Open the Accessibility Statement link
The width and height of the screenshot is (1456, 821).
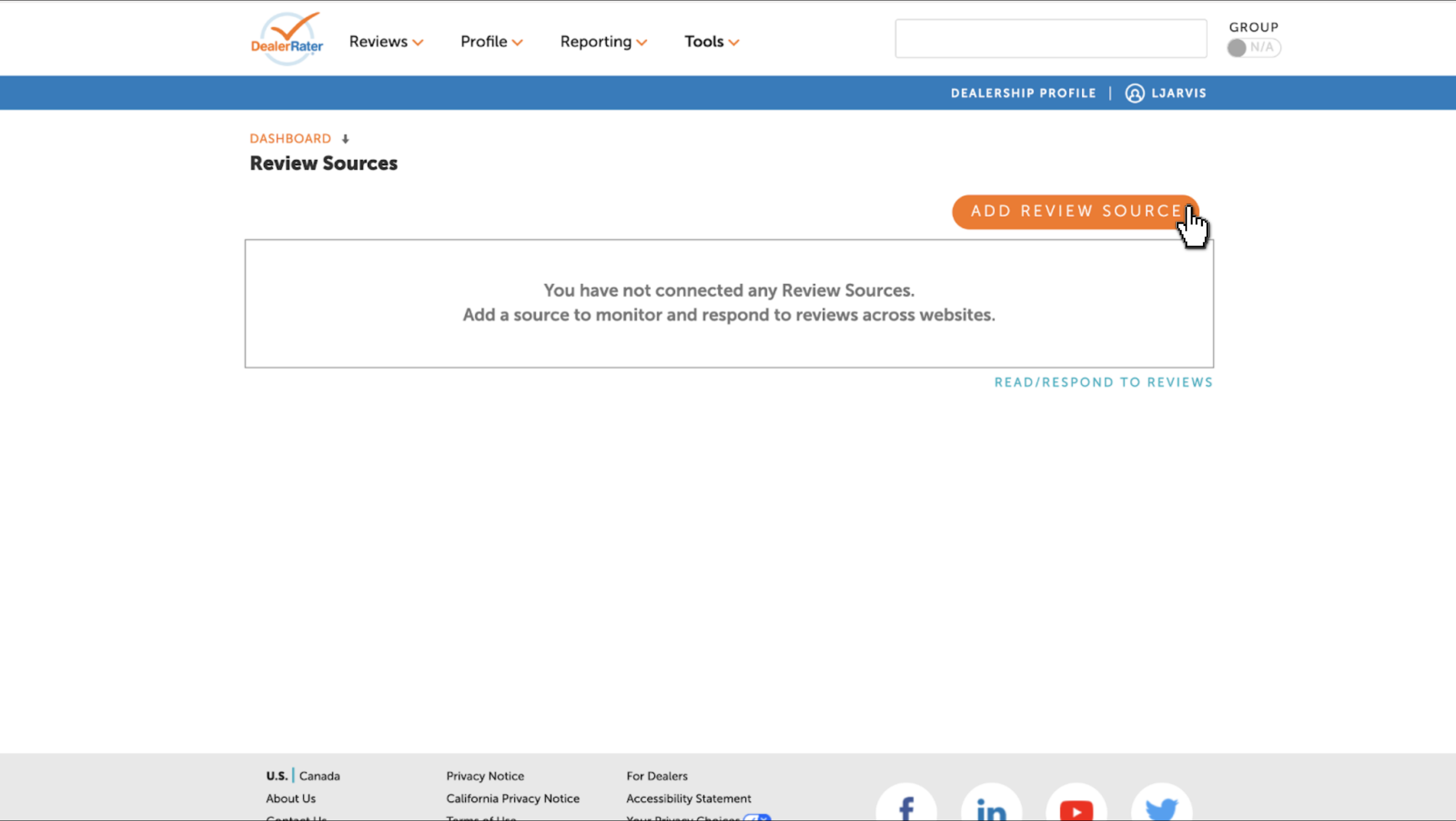[688, 799]
